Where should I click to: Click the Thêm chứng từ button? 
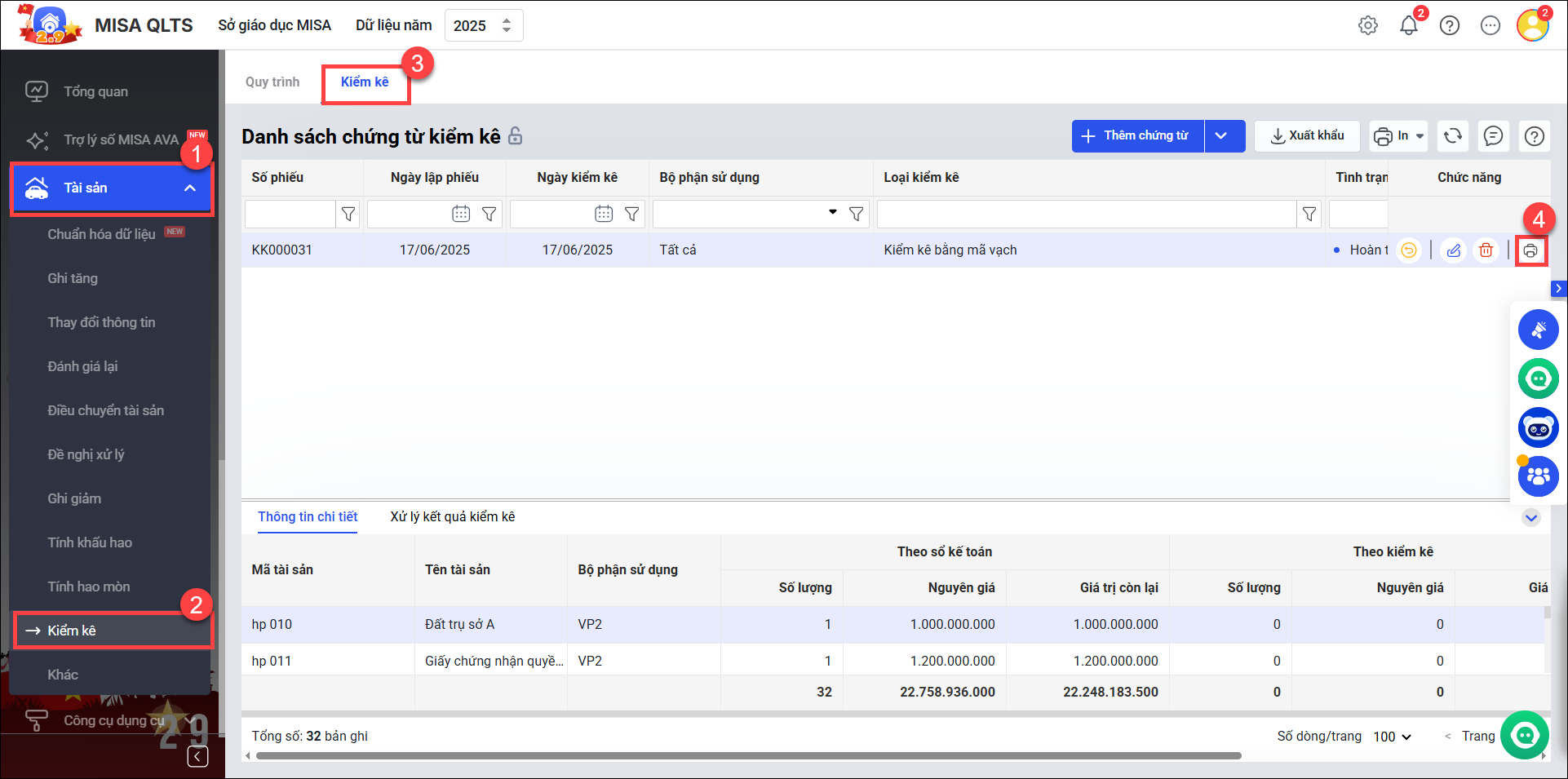point(1137,136)
